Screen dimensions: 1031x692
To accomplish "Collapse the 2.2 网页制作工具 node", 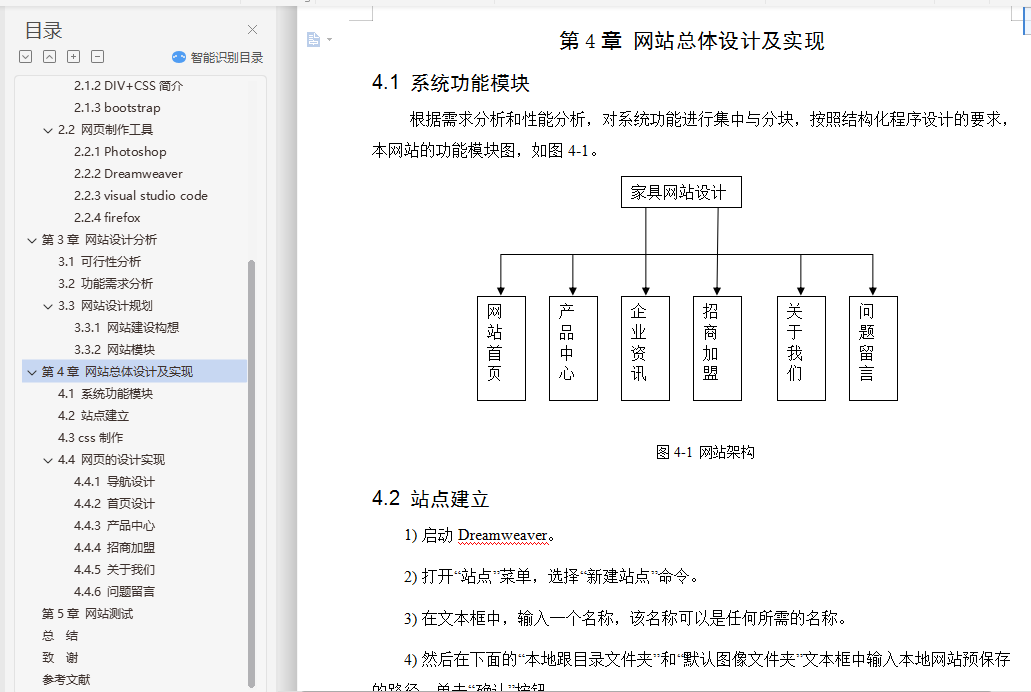I will pyautogui.click(x=47, y=130).
